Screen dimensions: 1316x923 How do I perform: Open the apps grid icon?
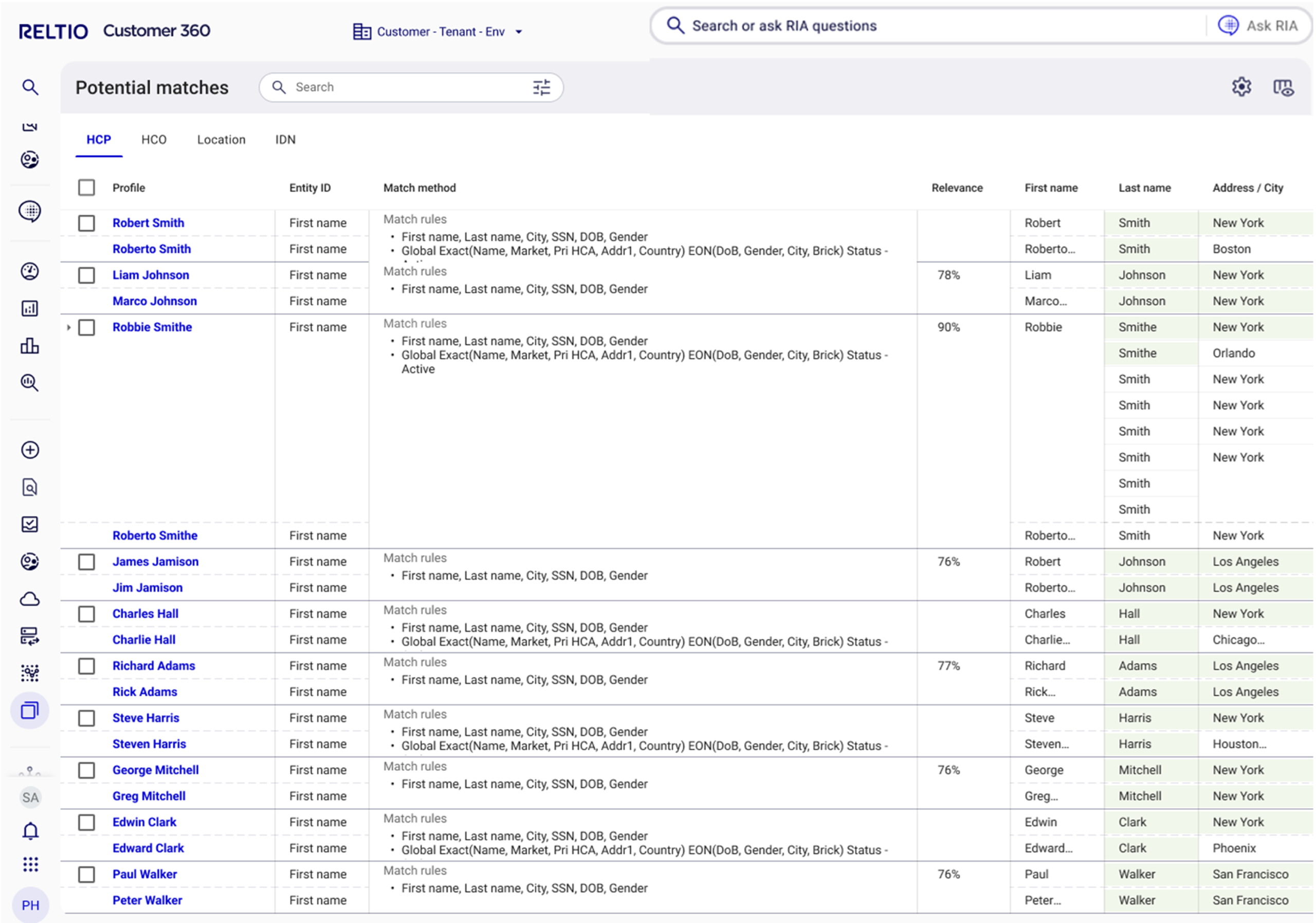coord(30,864)
